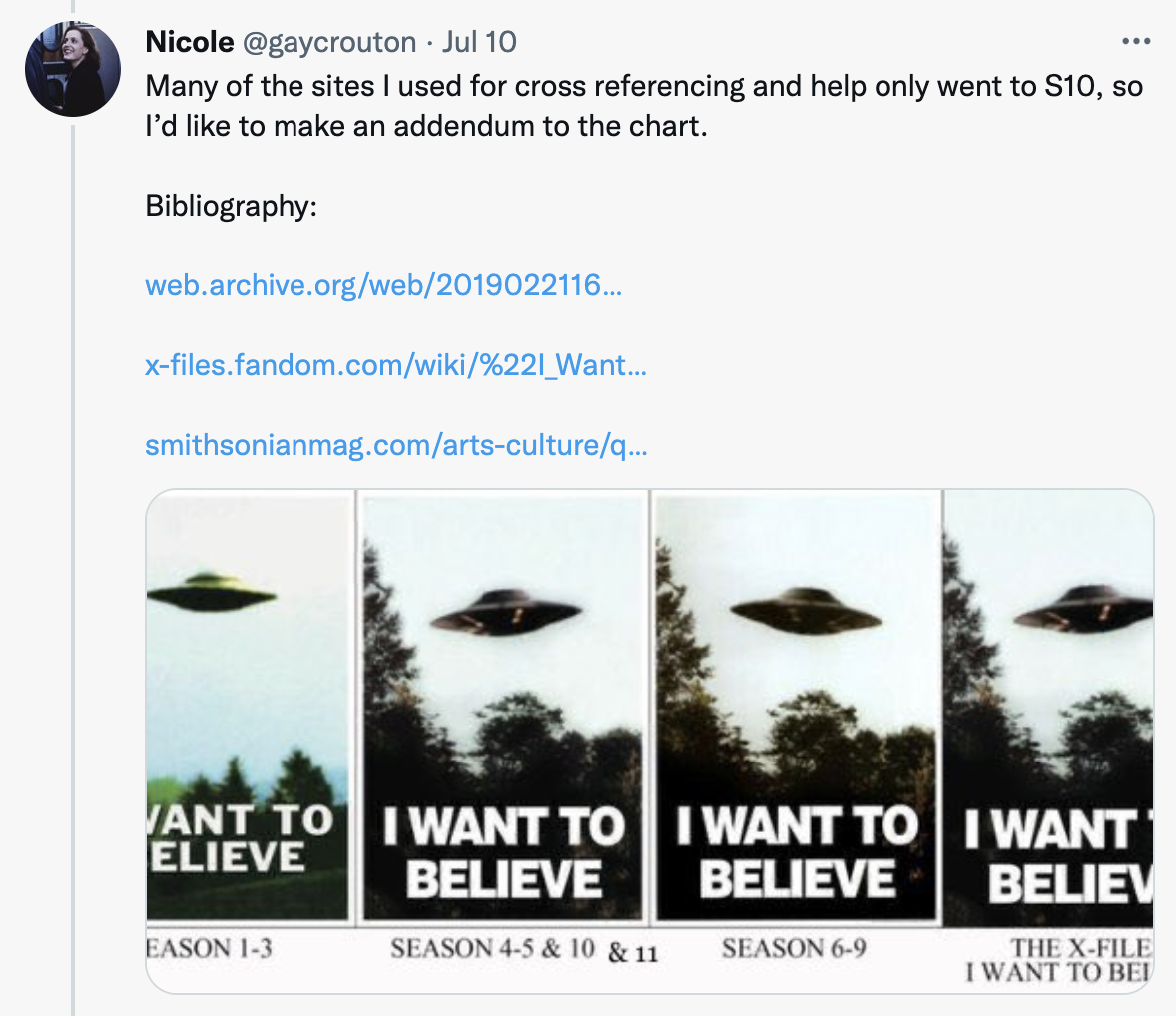Open the web.archive.org bibliography link

coord(383,285)
